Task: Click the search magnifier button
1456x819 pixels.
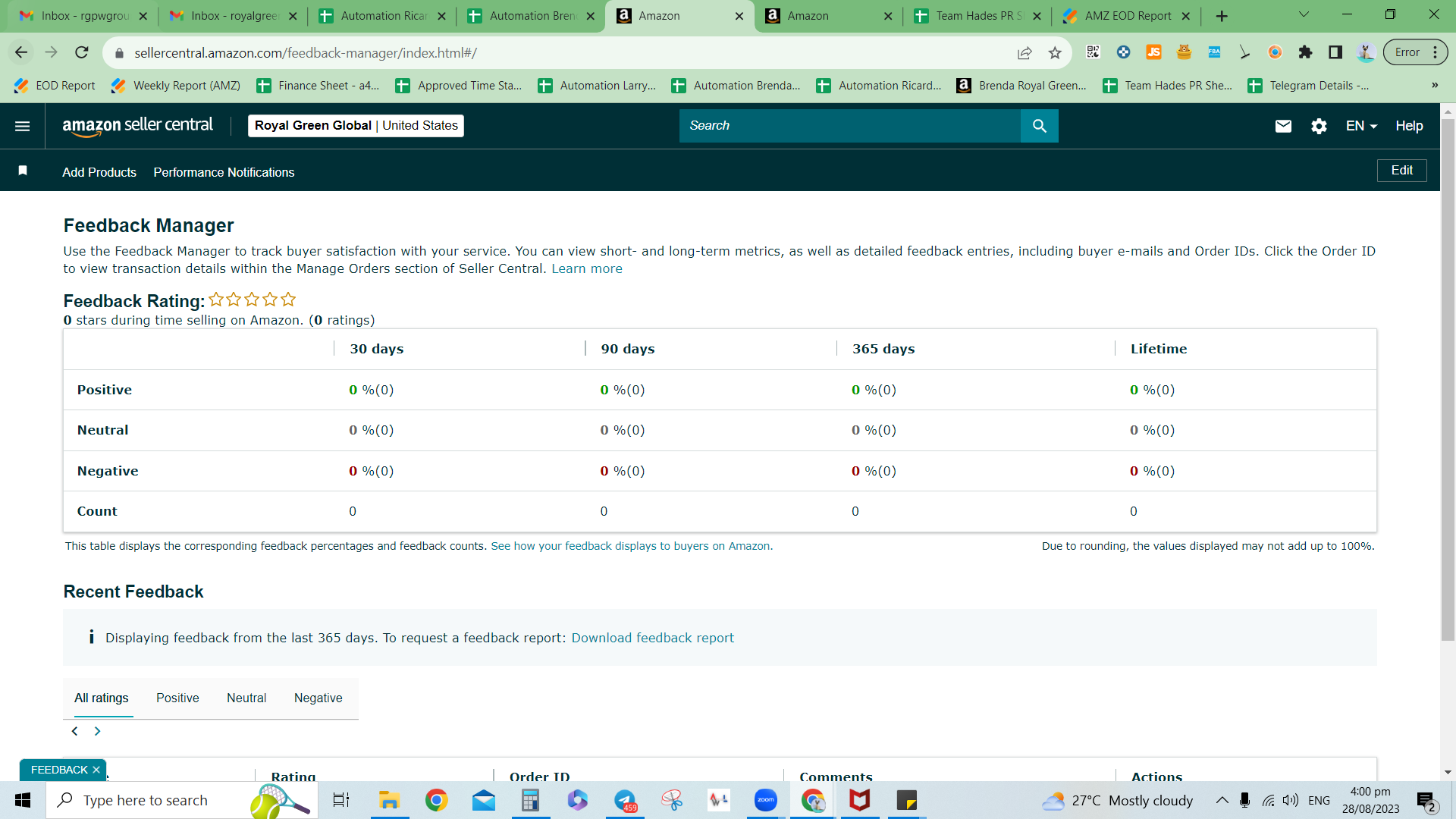Action: (1039, 126)
